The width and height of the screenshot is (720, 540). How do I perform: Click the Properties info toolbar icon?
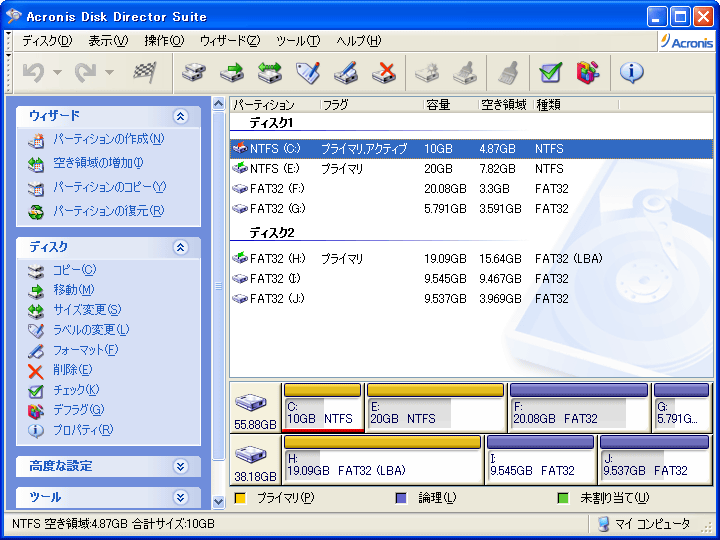(631, 72)
